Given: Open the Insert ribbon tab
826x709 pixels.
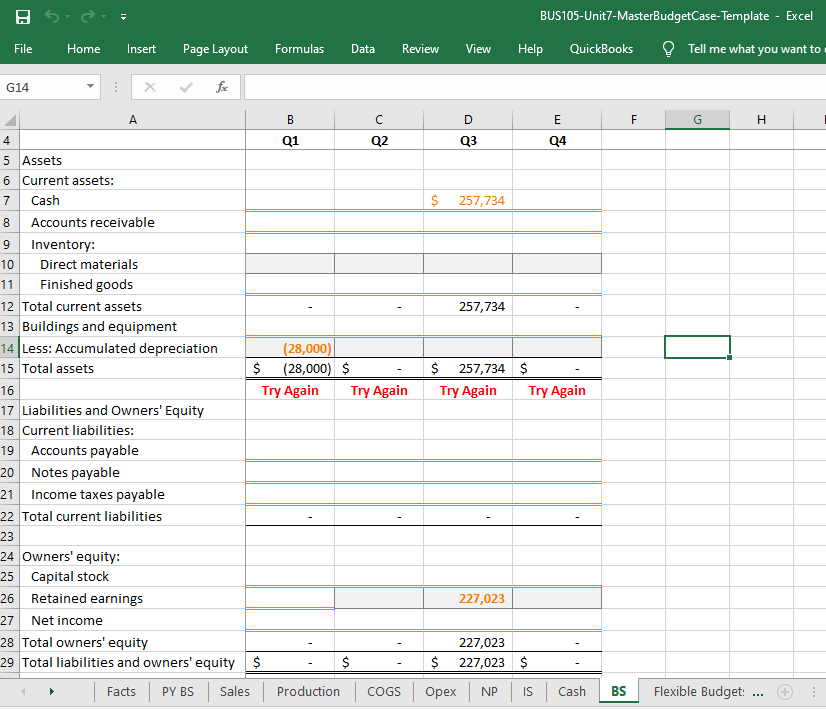Looking at the screenshot, I should [141, 49].
